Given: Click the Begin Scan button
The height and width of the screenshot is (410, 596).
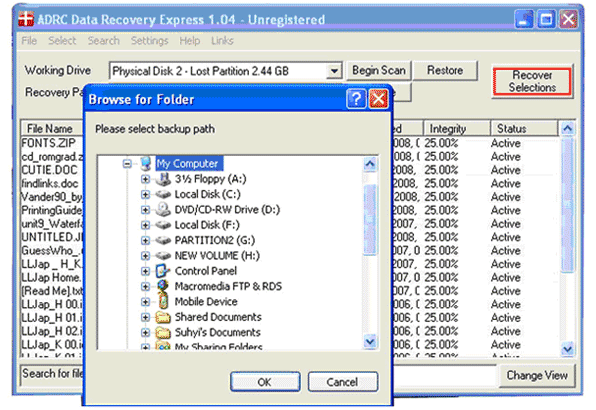Looking at the screenshot, I should pyautogui.click(x=379, y=70).
